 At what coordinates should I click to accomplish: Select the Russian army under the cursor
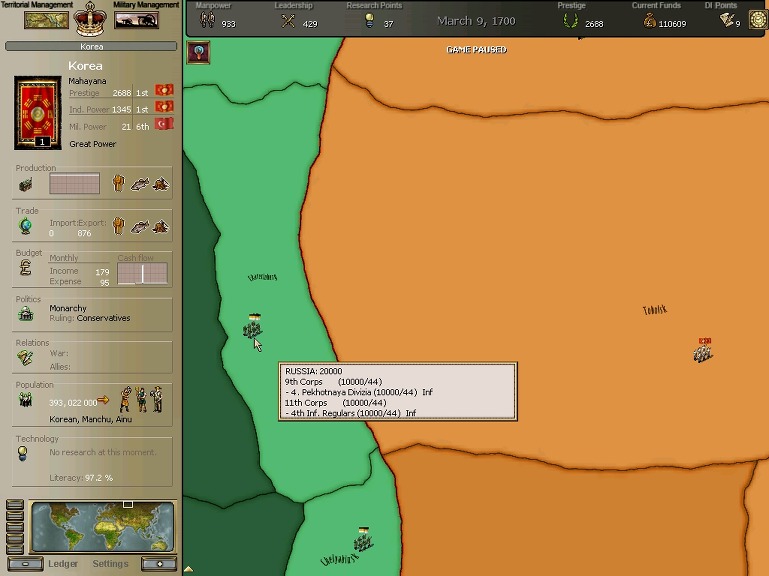(253, 327)
